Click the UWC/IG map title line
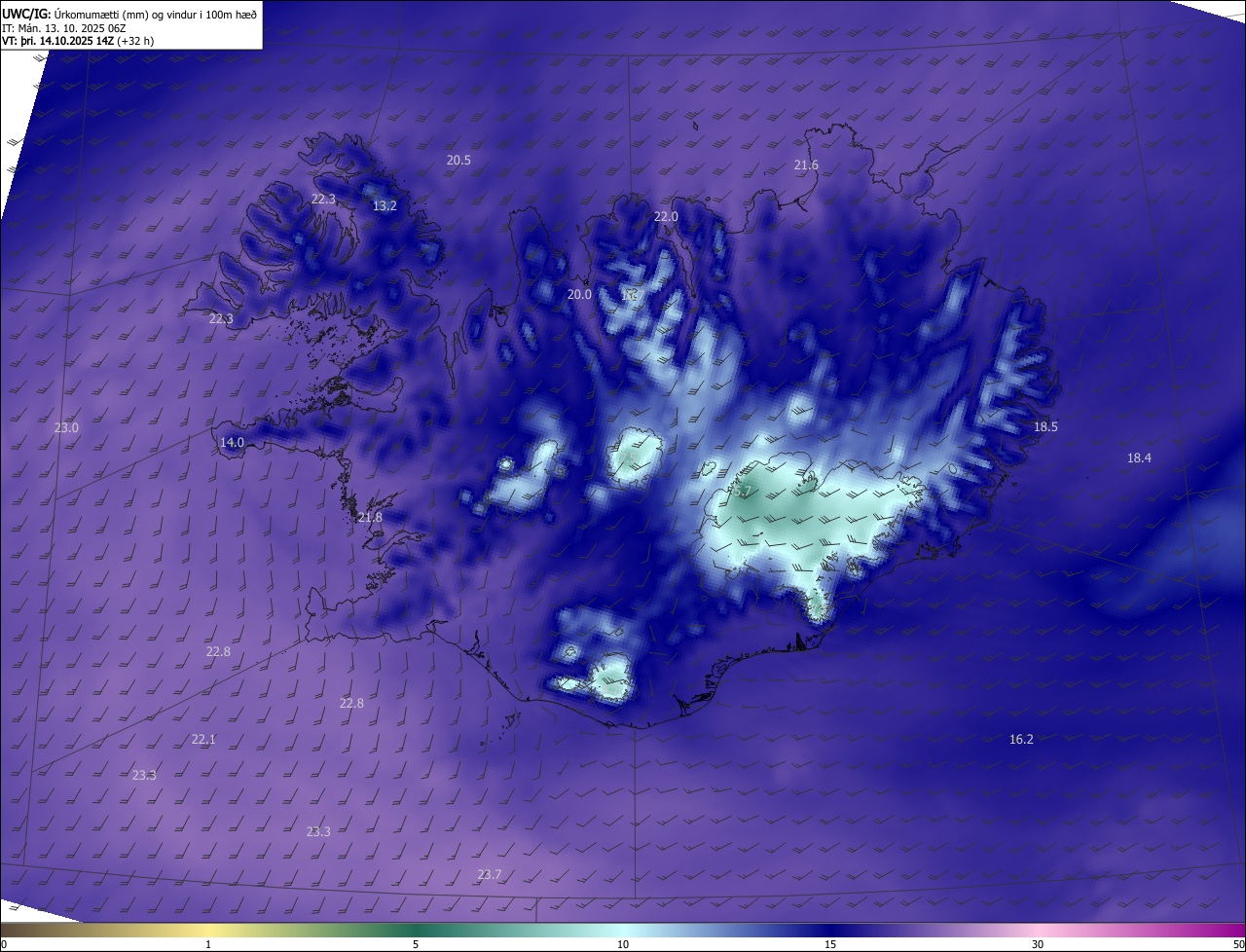Screen dimensions: 1246x952 [129, 14]
